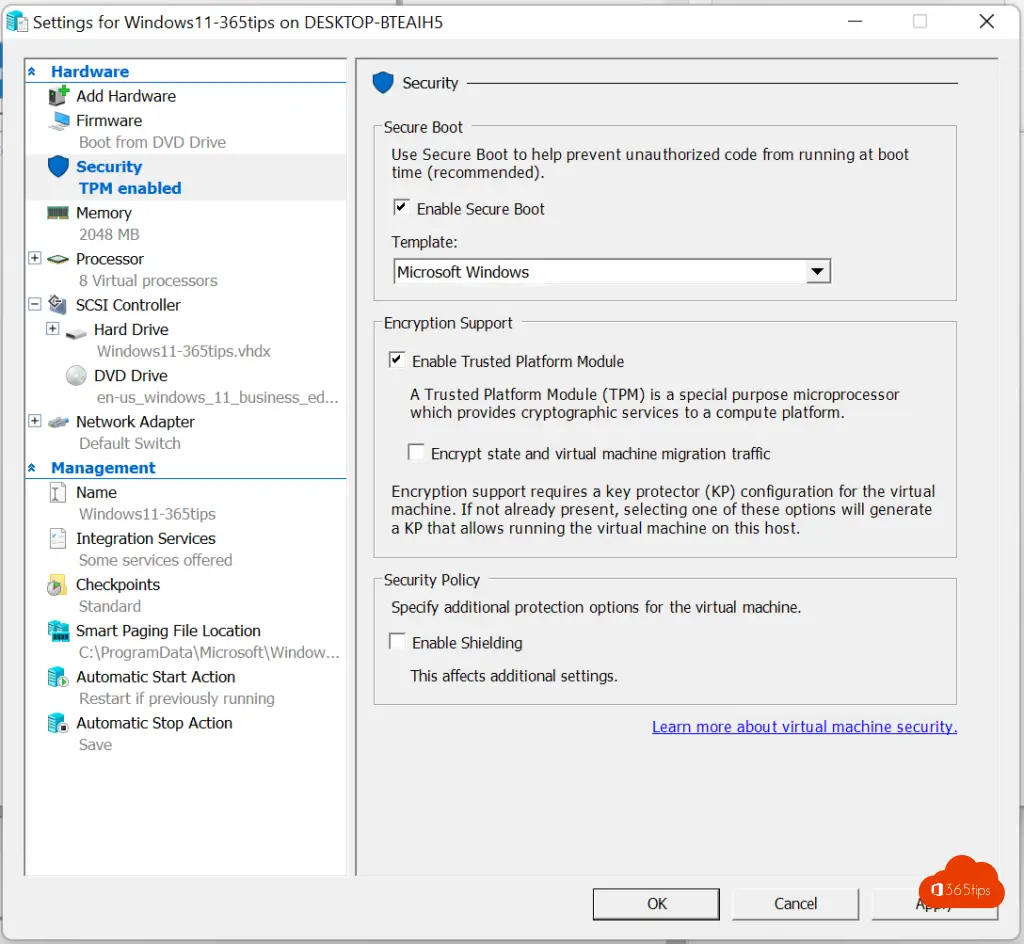Click the Add Hardware icon
This screenshot has height=944, width=1024.
[x=58, y=96]
